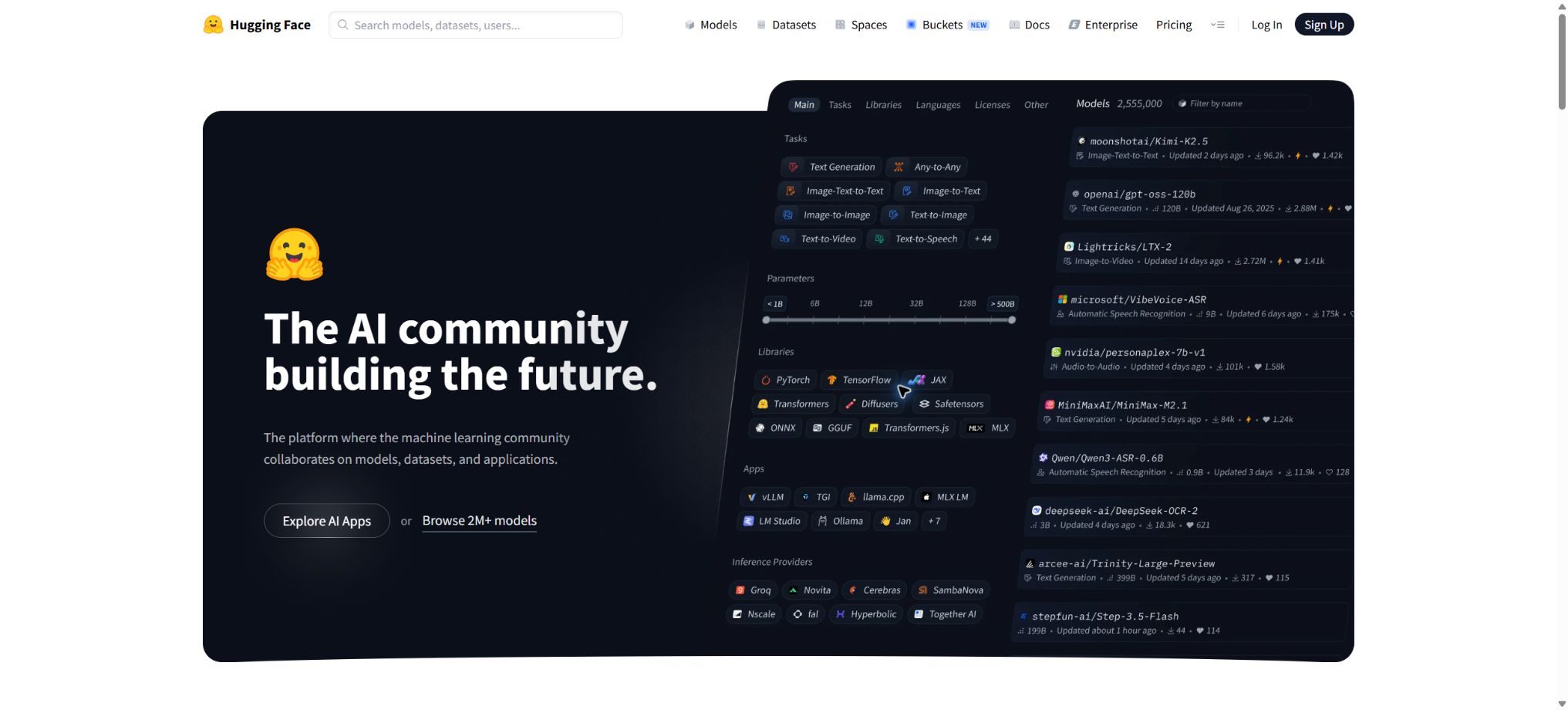Click the search models input field
The width and height of the screenshot is (1568, 710).
476,25
